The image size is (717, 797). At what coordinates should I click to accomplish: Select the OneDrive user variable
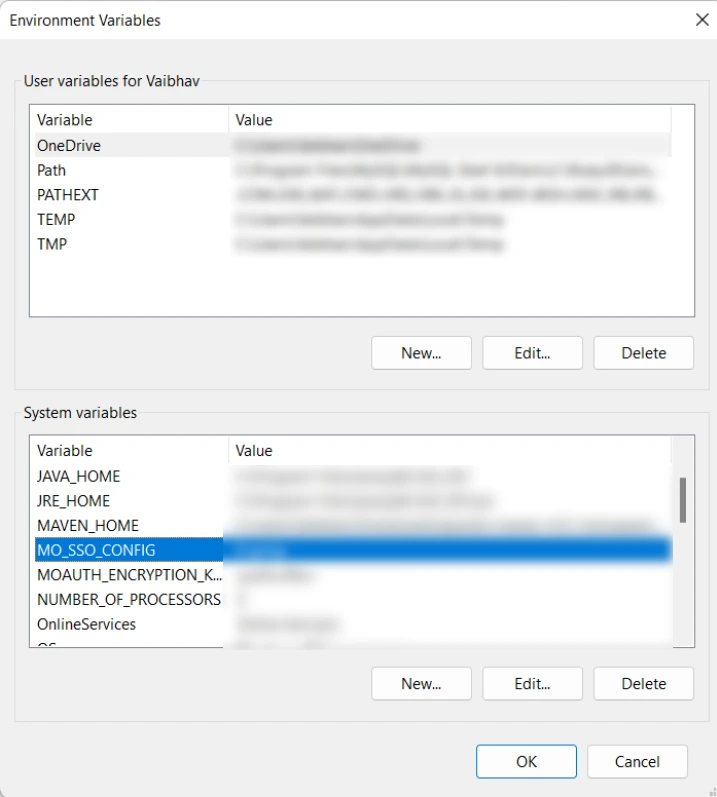353,145
